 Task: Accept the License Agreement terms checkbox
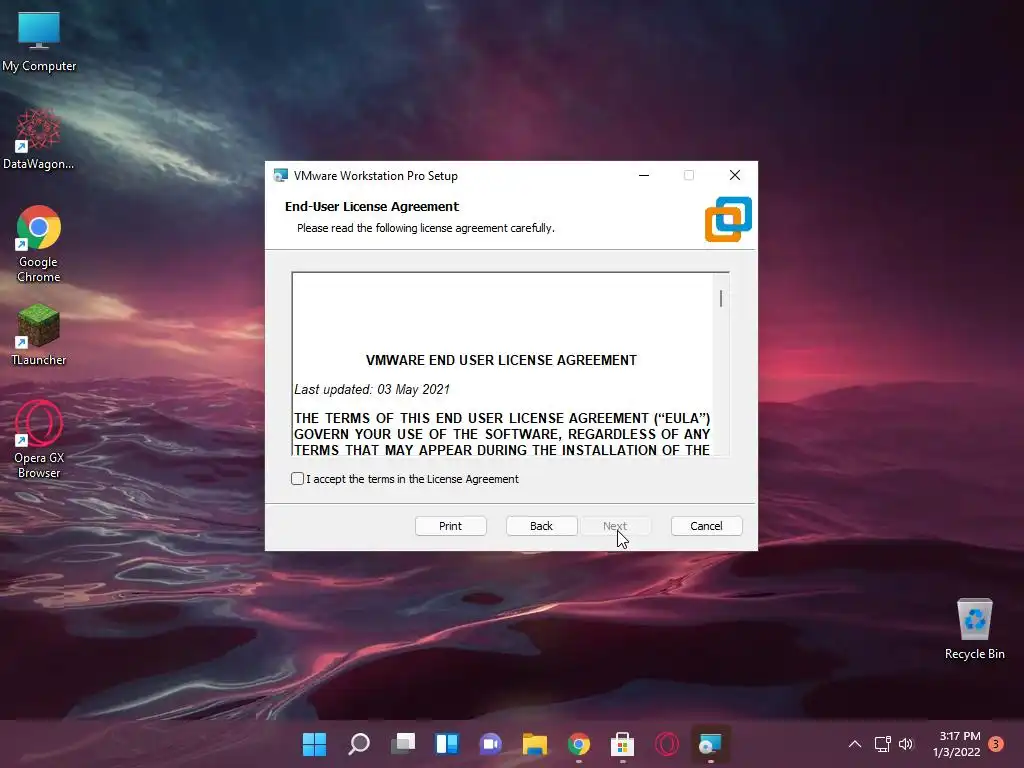pos(297,479)
